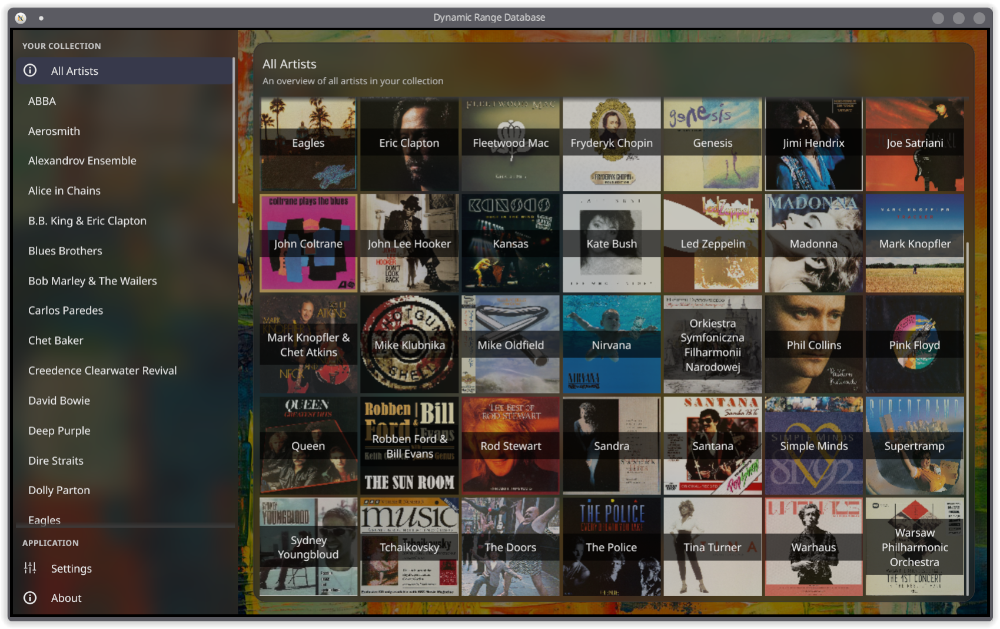
Task: Open Settings in the Application section
Action: (124, 568)
